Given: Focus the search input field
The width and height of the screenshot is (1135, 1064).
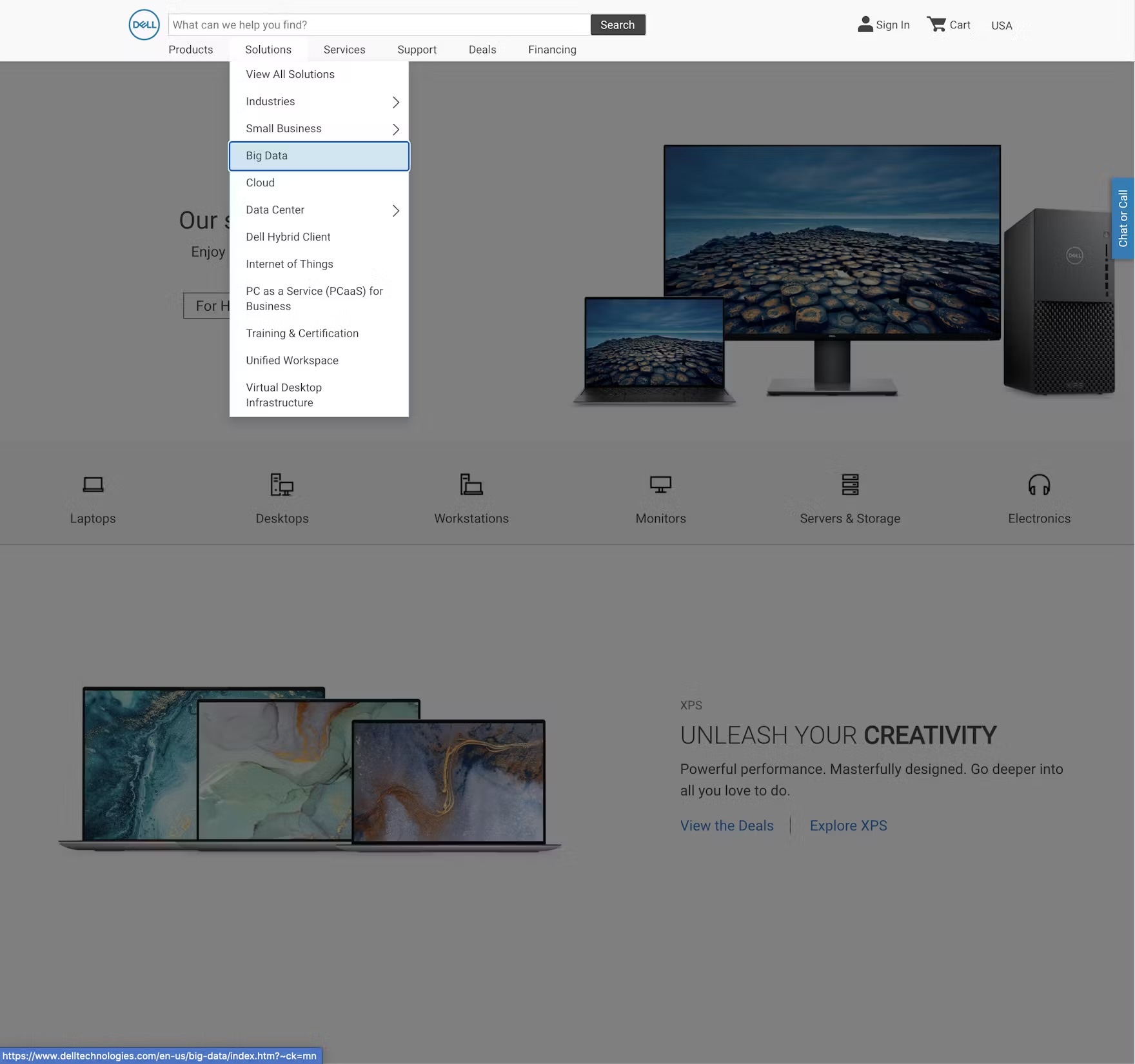Looking at the screenshot, I should (x=379, y=25).
